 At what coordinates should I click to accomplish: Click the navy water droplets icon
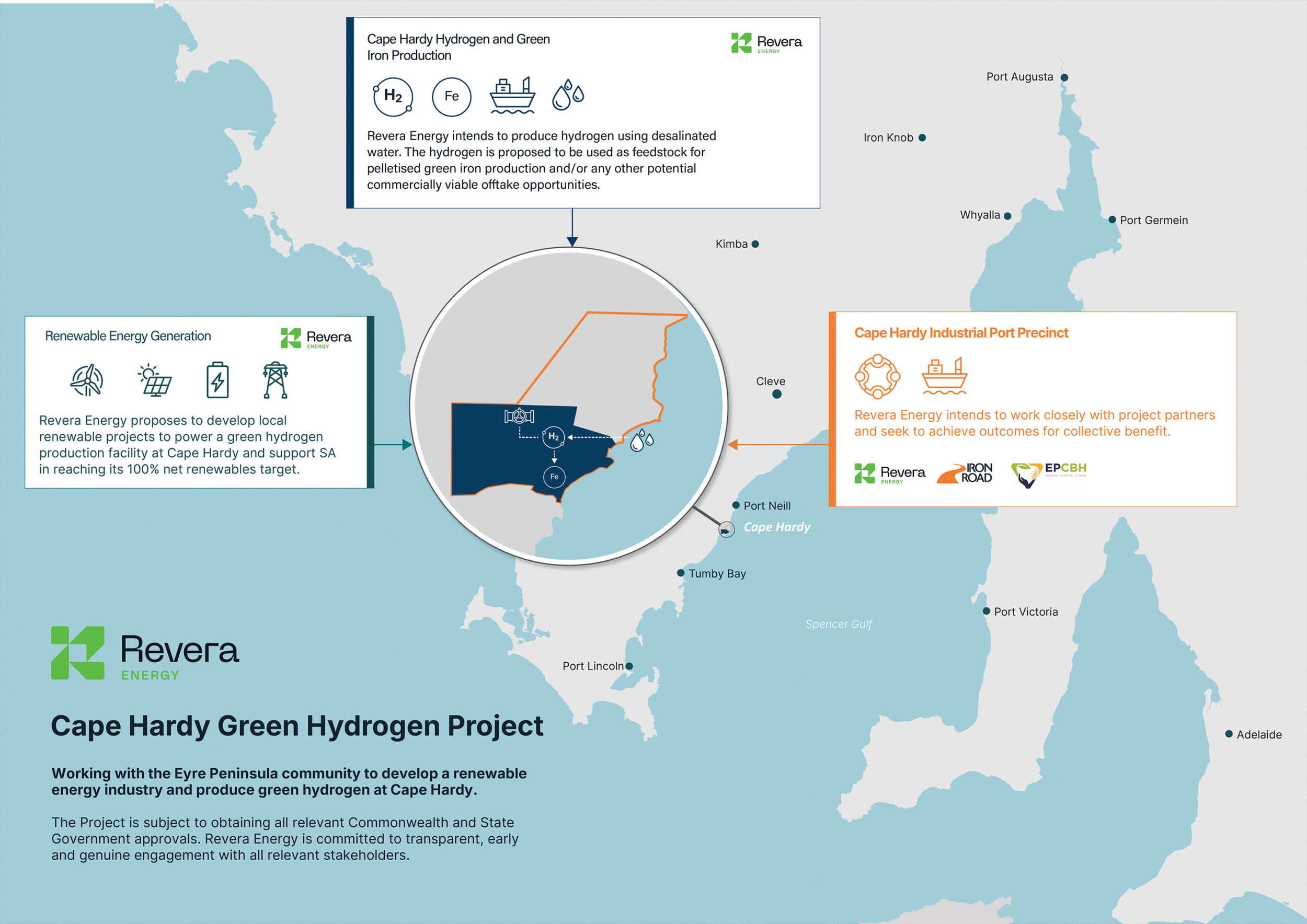(568, 95)
